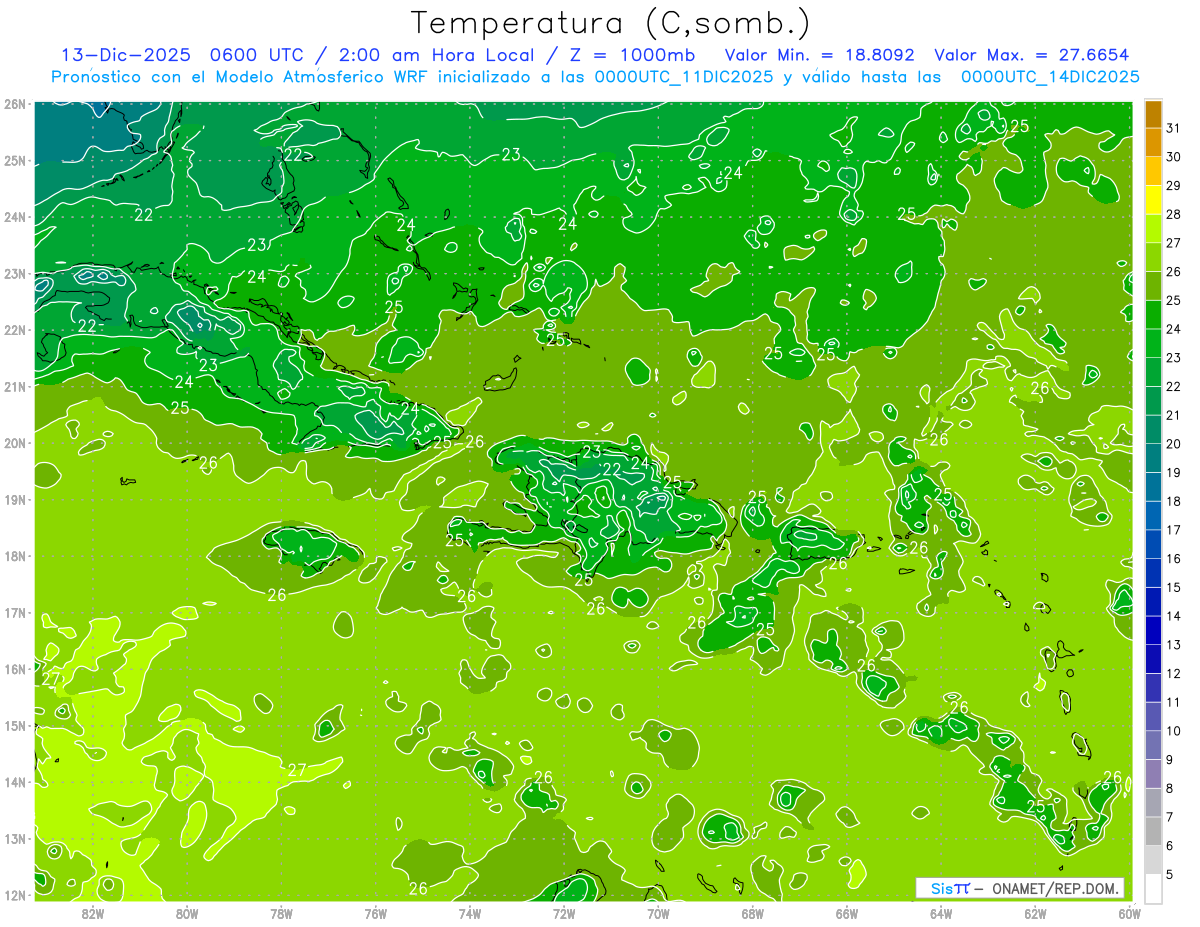Click the legend value "8" on color bar
This screenshot has width=1200, height=927.
1170,788
